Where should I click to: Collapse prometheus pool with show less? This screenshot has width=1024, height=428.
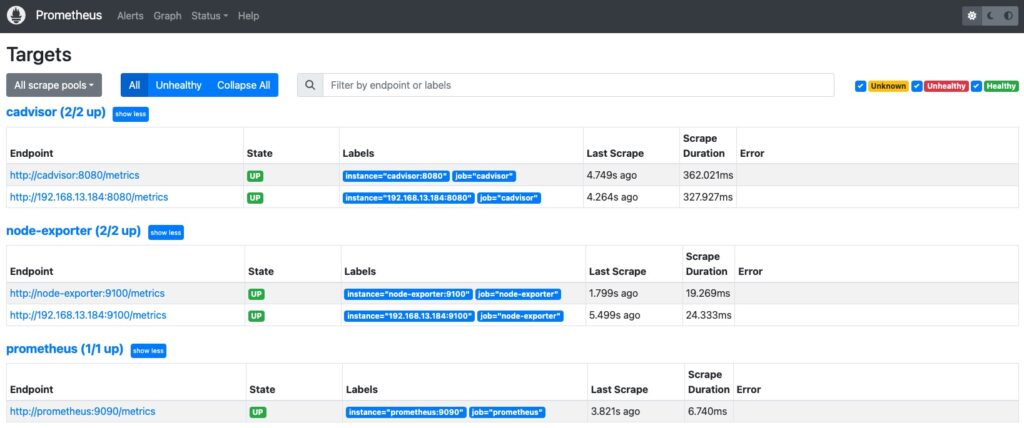point(148,350)
